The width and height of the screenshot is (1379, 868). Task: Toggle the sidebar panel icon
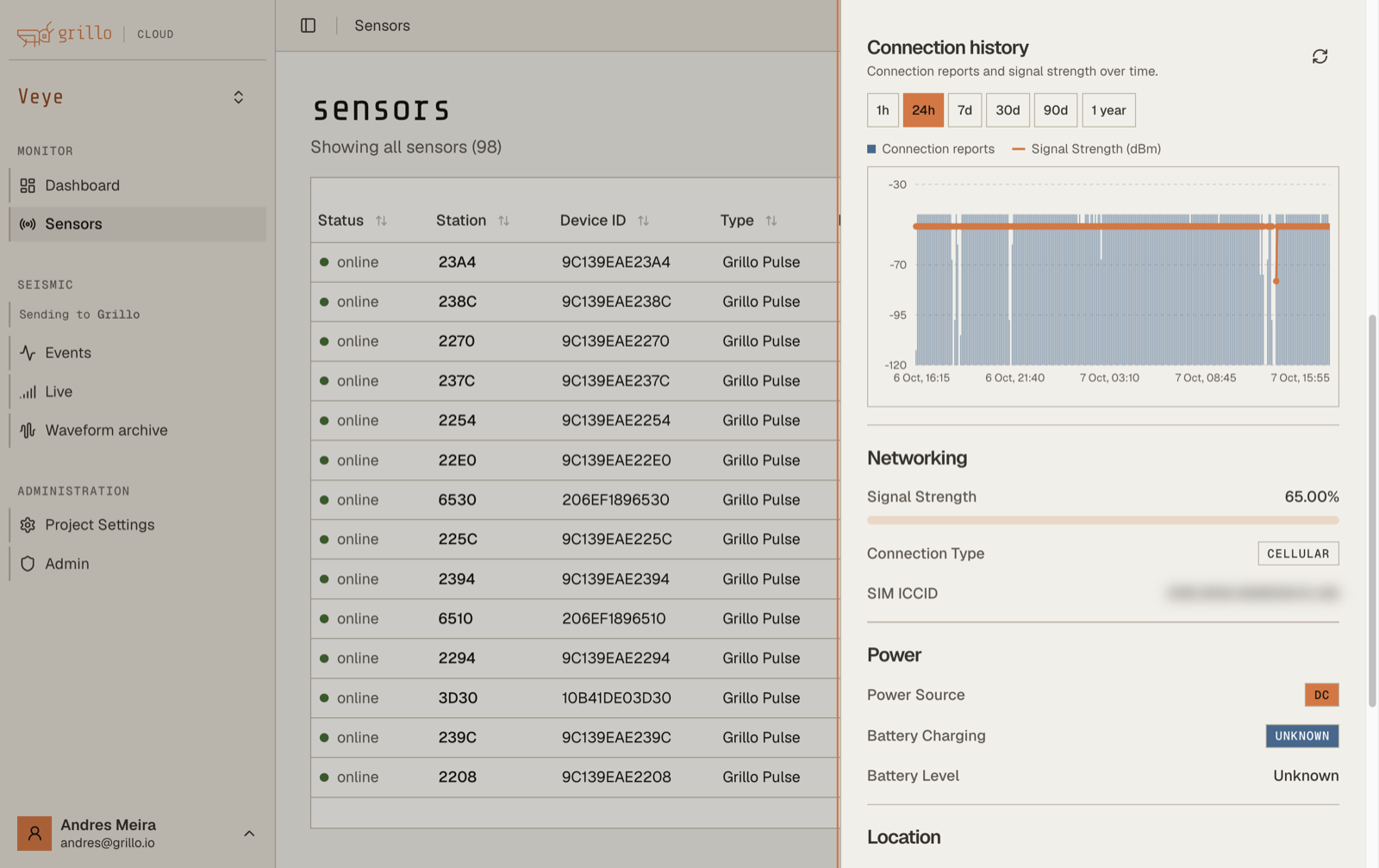coord(308,26)
